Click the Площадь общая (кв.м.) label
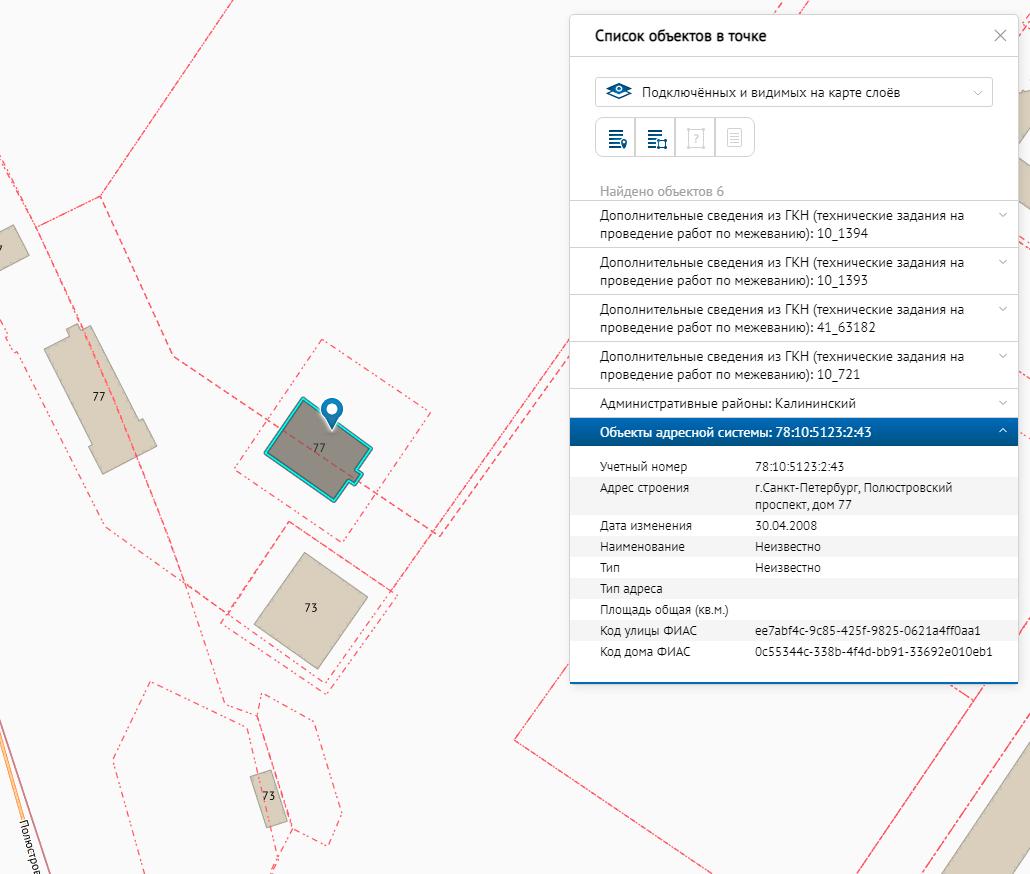The image size is (1030, 874). (x=663, y=610)
